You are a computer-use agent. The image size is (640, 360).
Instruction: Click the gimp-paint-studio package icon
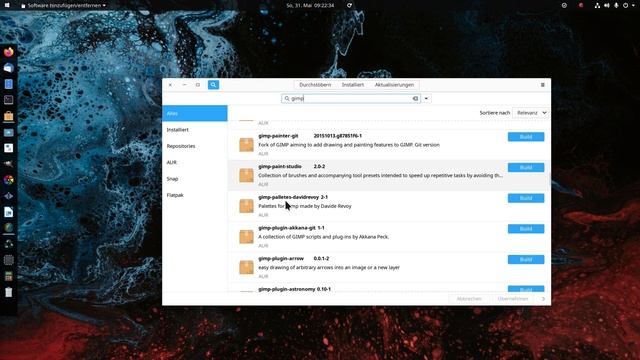[x=246, y=175]
